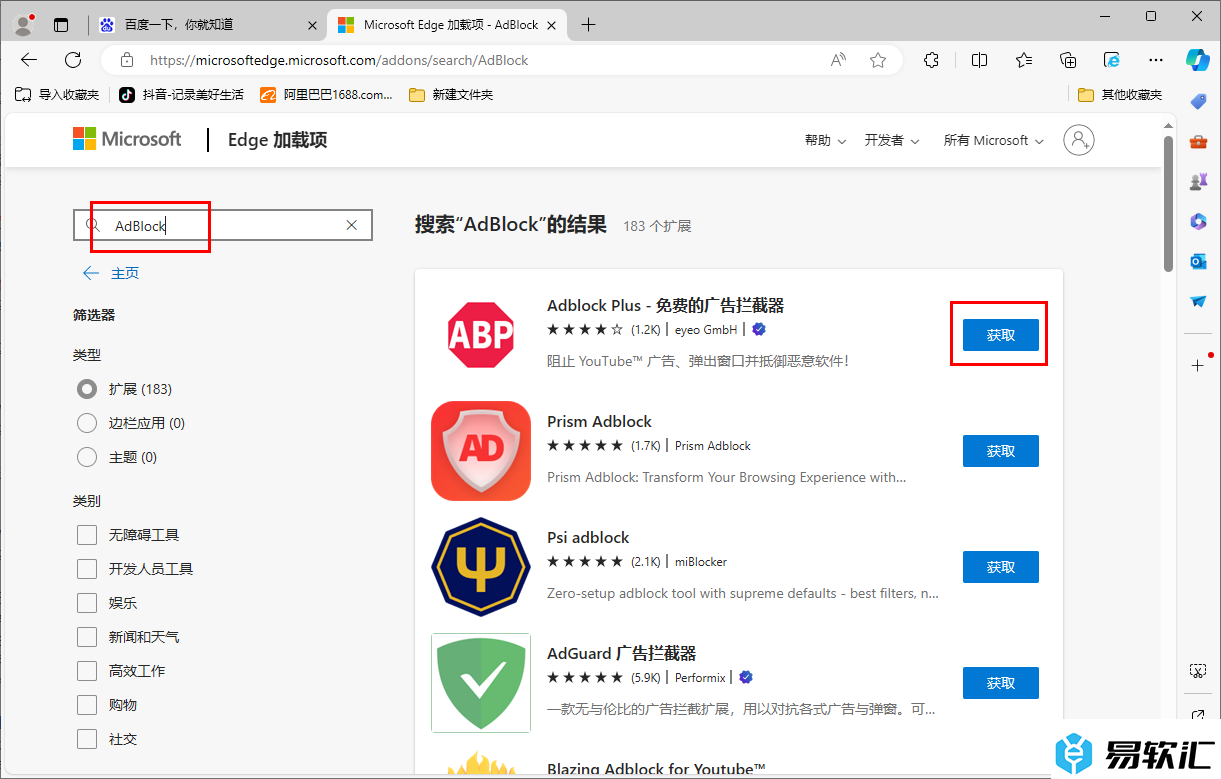This screenshot has width=1221, height=779.
Task: Click the read aloud icon in address bar
Action: (838, 60)
